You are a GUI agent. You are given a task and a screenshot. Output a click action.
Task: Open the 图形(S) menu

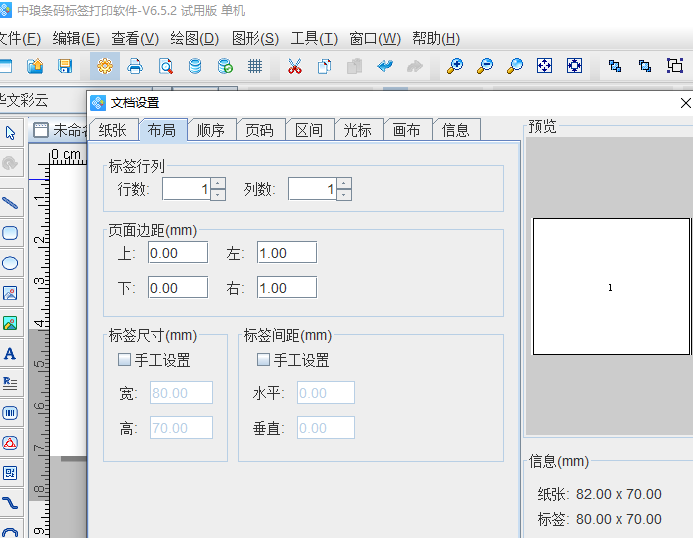tap(255, 39)
